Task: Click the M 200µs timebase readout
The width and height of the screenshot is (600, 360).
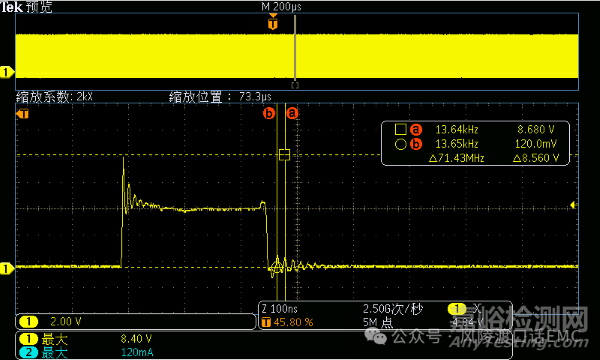Action: click(281, 6)
